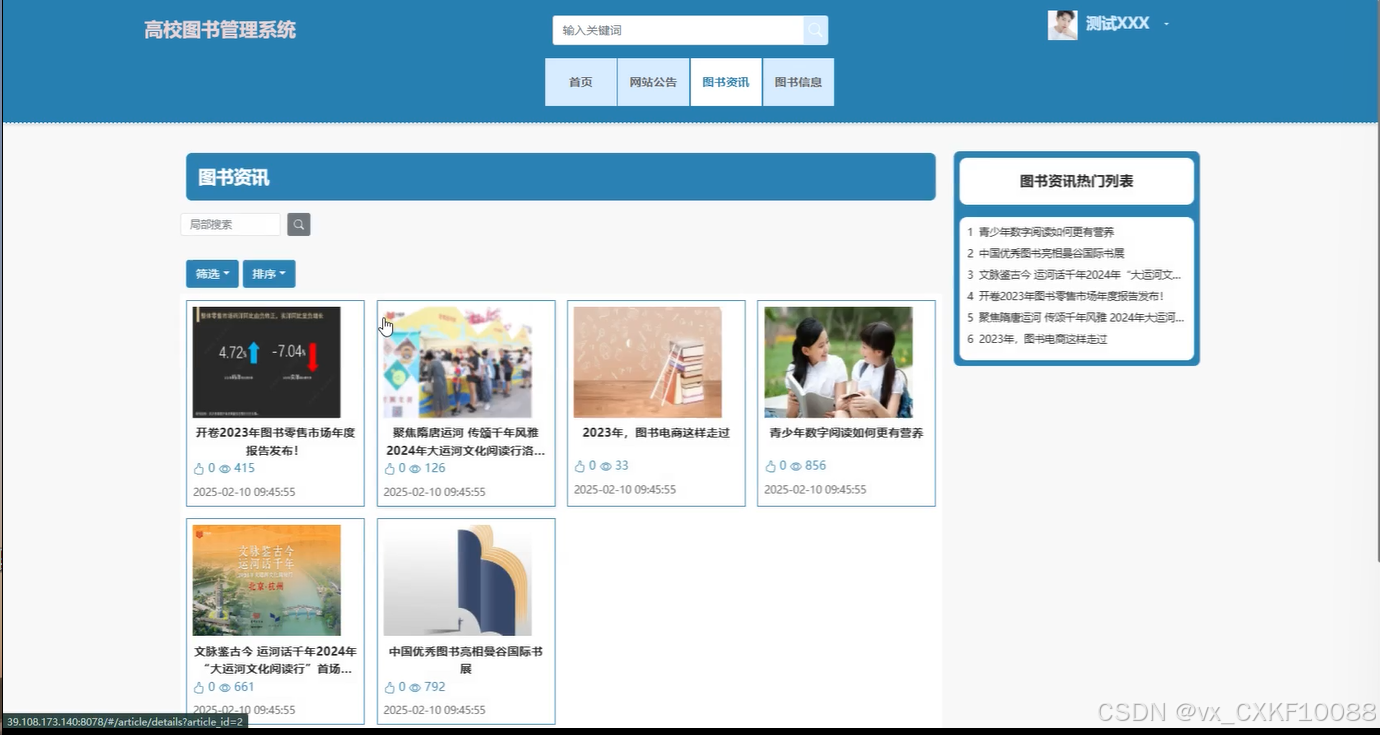Switch to the 图书信息 tab

pos(798,82)
